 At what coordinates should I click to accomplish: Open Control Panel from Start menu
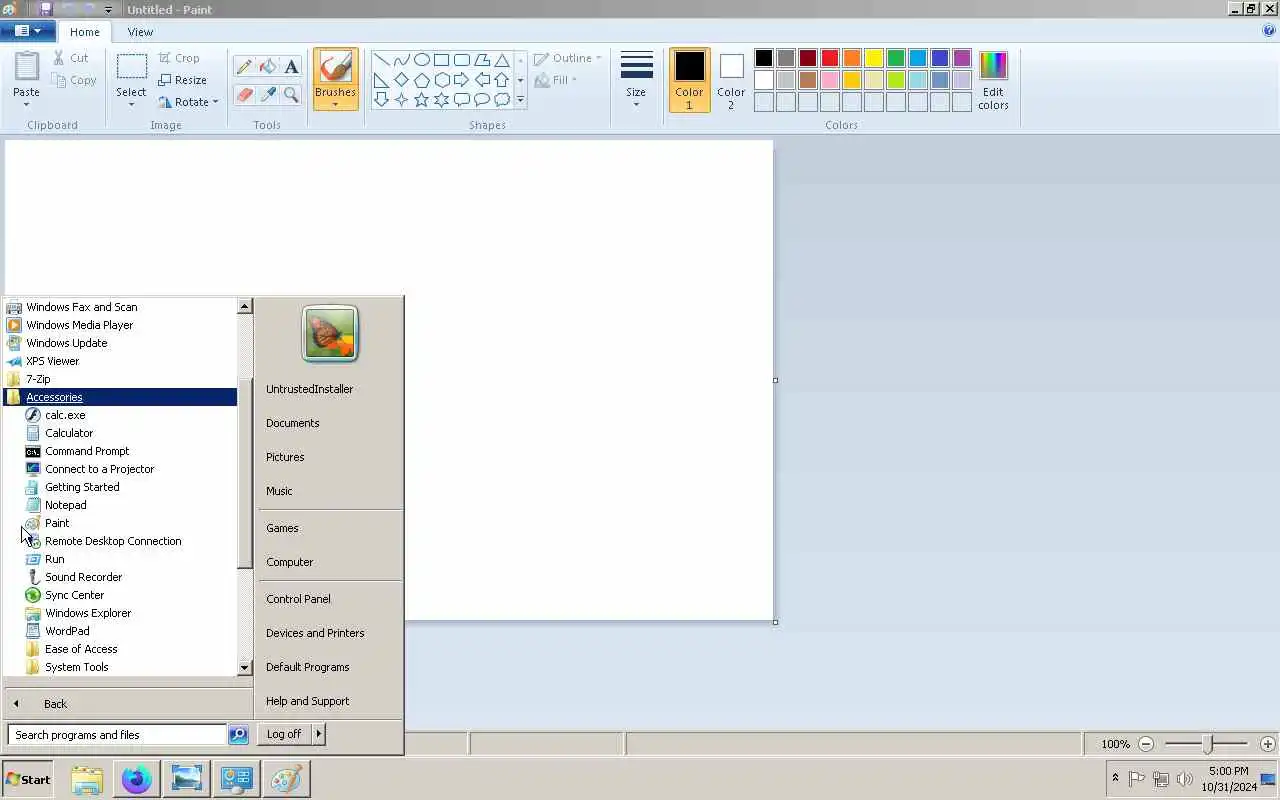[298, 599]
